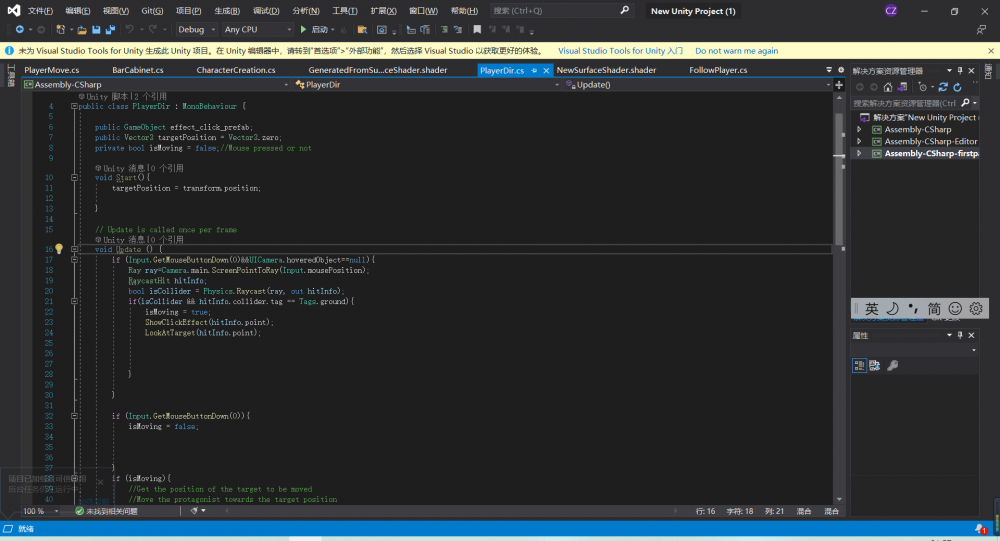Click the open file folder icon
Screen dimensions: 1000x541
click(82, 29)
